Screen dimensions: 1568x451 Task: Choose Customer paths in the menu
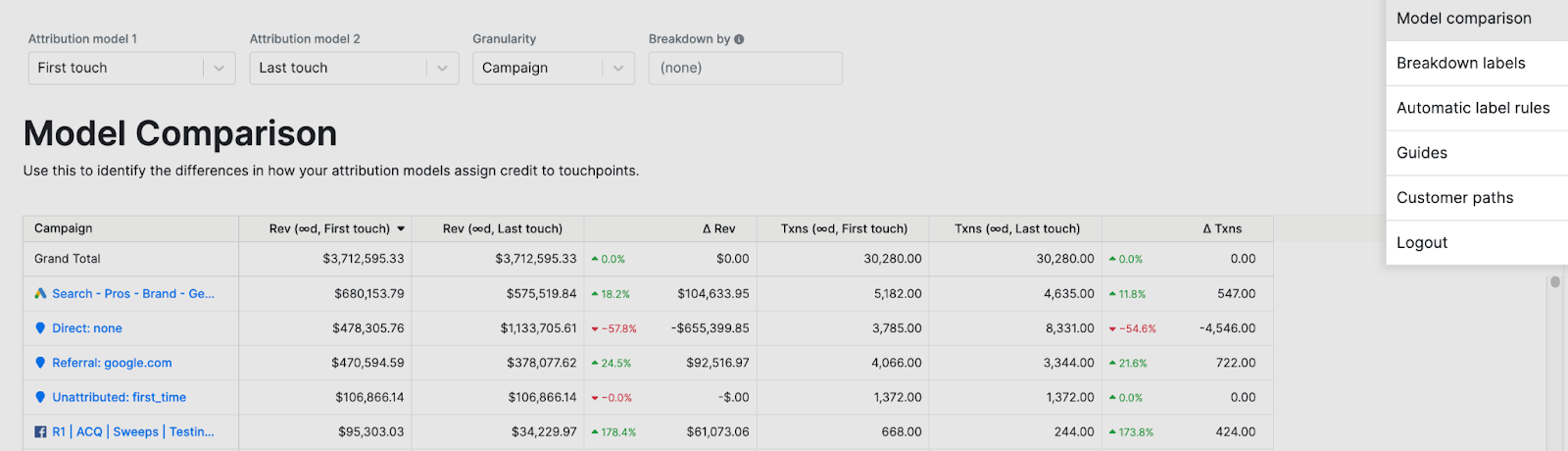(x=1454, y=198)
